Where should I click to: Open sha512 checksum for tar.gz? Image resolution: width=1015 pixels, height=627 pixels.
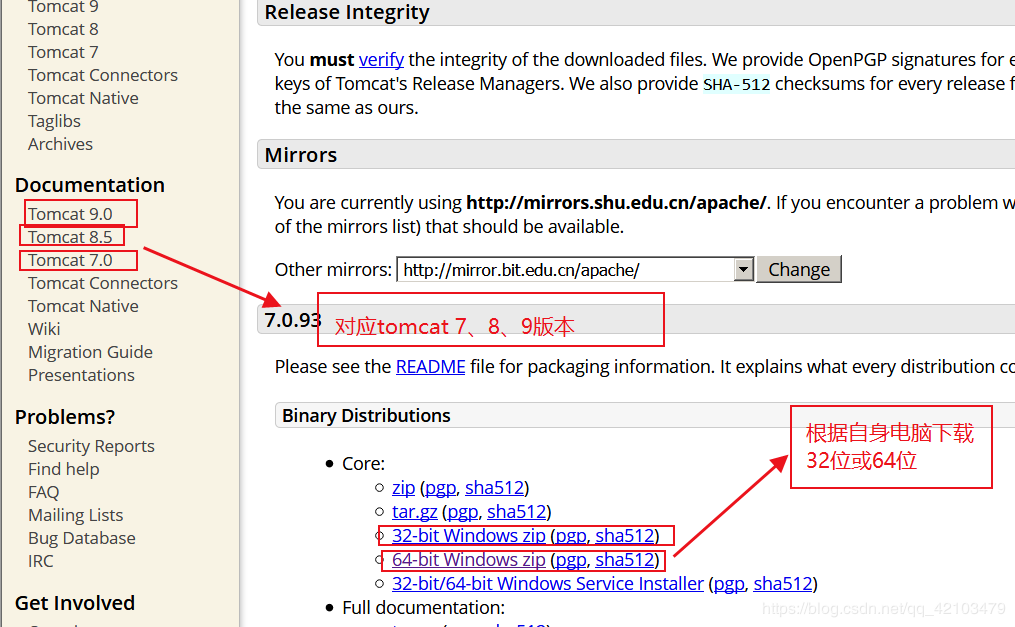516,512
